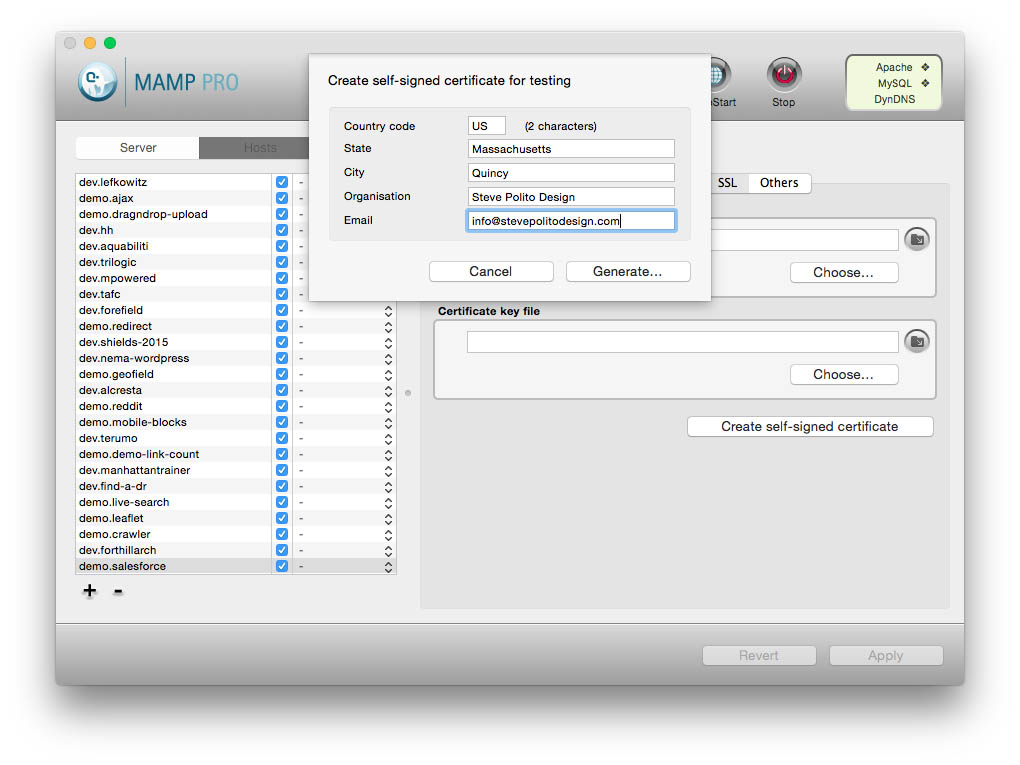The image size is (1020, 765).
Task: Click the MySQL status indicator
Action: pyautogui.click(x=925, y=83)
